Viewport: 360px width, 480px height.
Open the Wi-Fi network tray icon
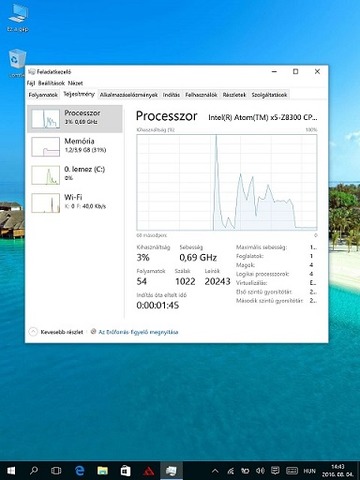pos(230,471)
